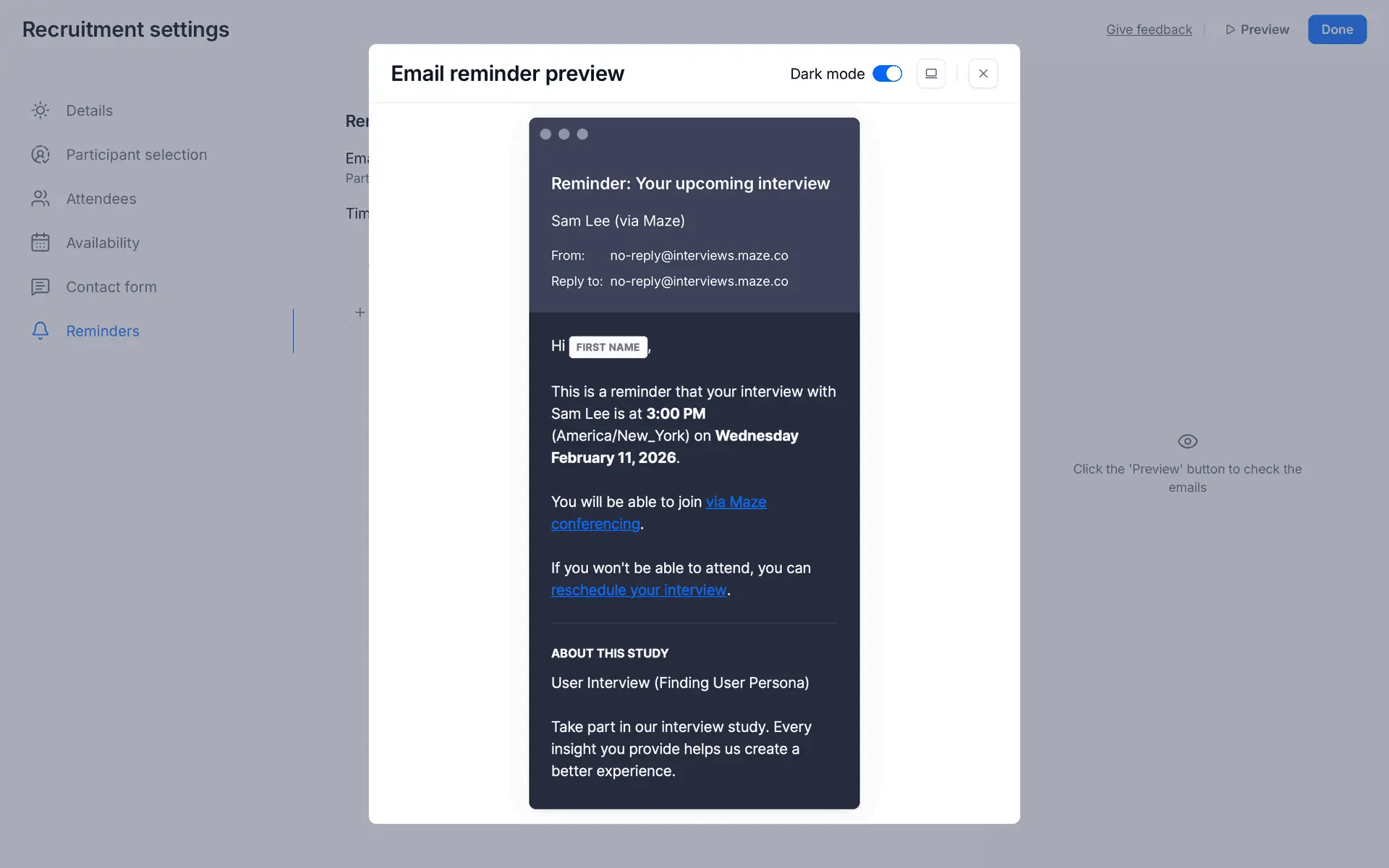Screen dimensions: 1389x868
Task: Click the Preview play button
Action: coord(1257,30)
